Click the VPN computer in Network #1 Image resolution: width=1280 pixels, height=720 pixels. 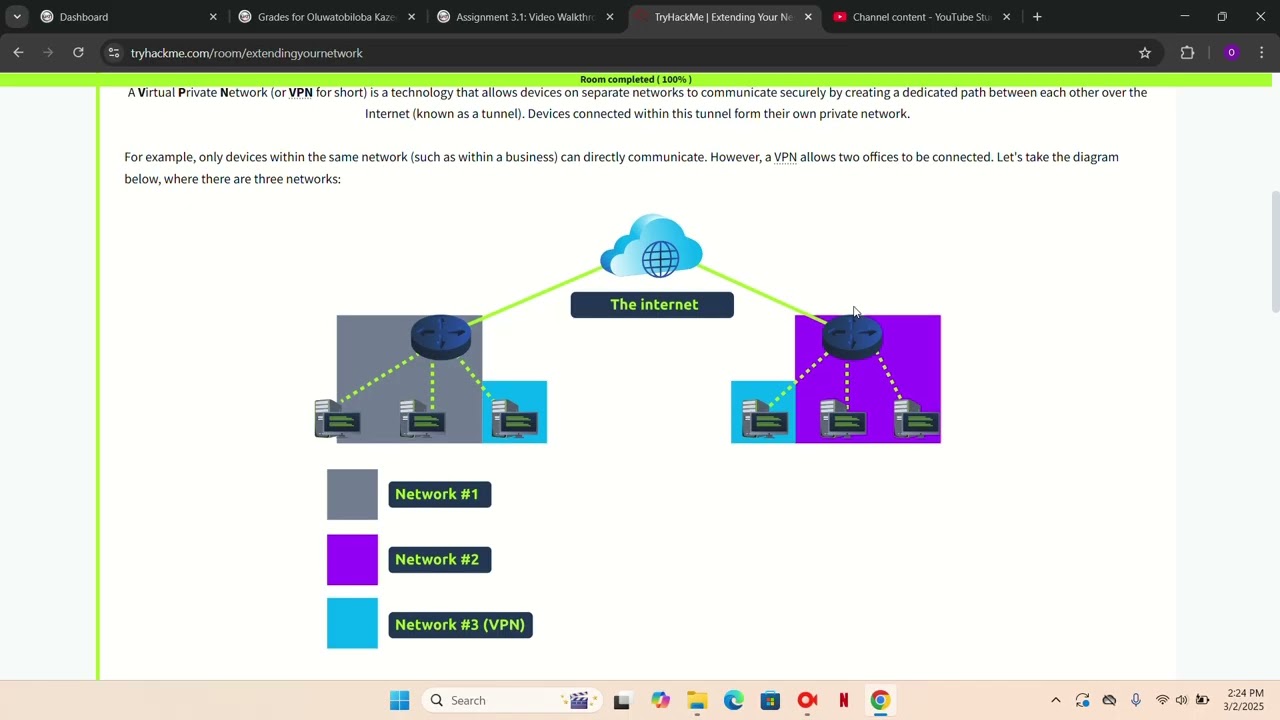515,418
